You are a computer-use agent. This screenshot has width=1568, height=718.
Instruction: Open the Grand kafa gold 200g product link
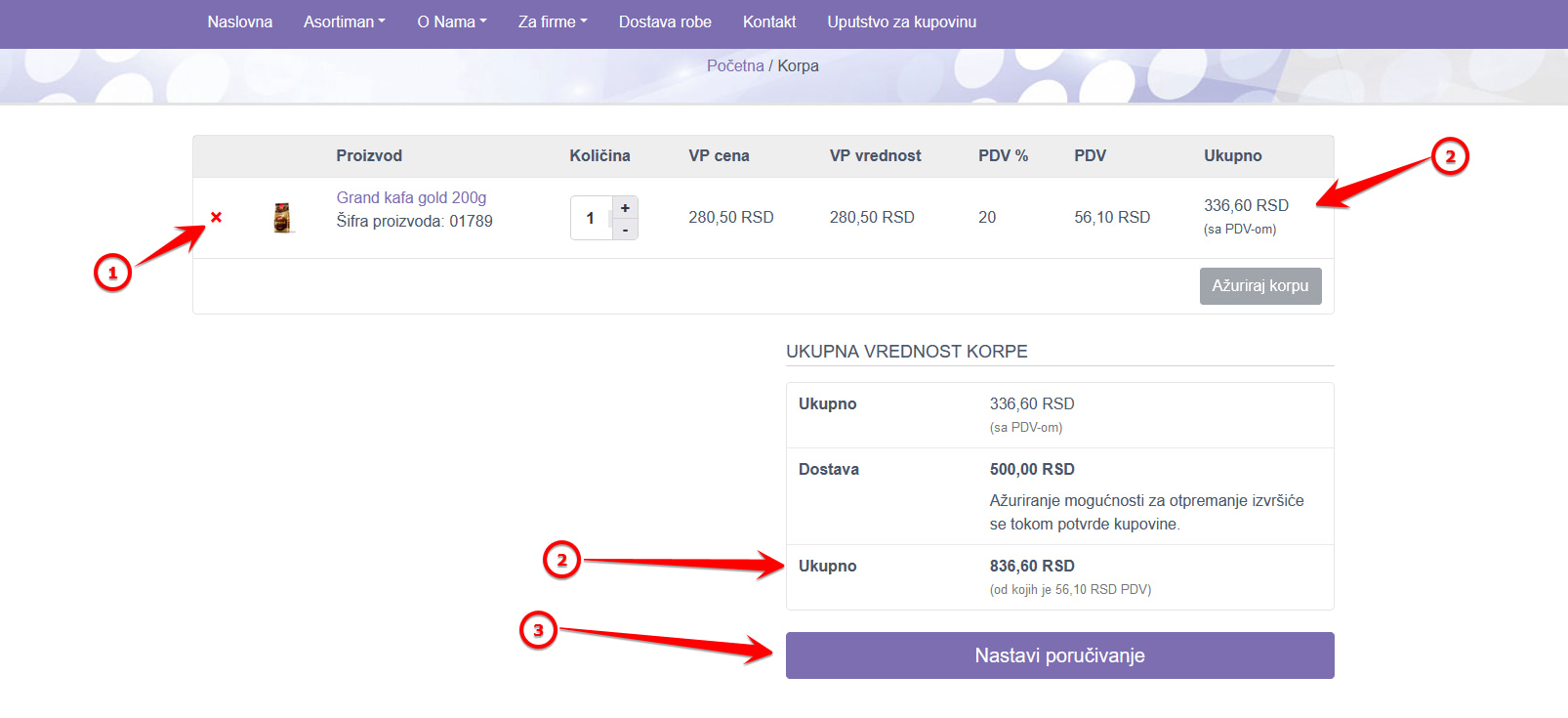tap(411, 197)
